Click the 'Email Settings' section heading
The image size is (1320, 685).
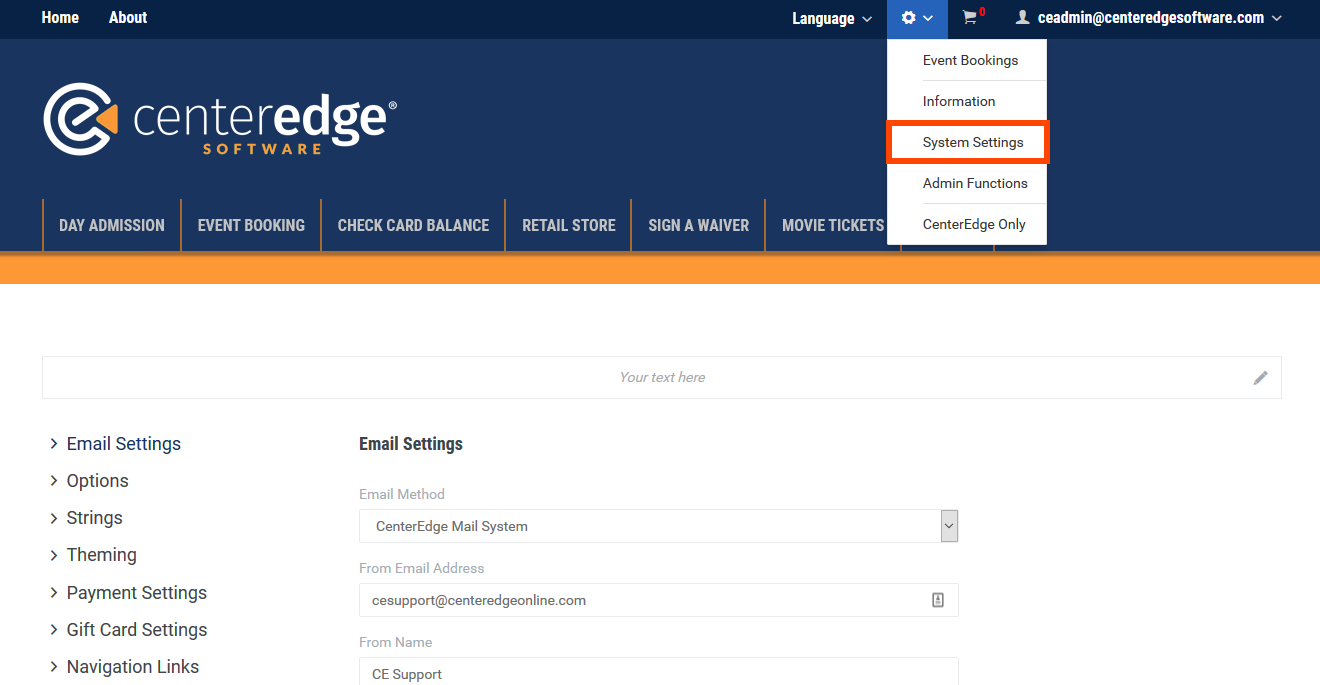click(x=411, y=444)
